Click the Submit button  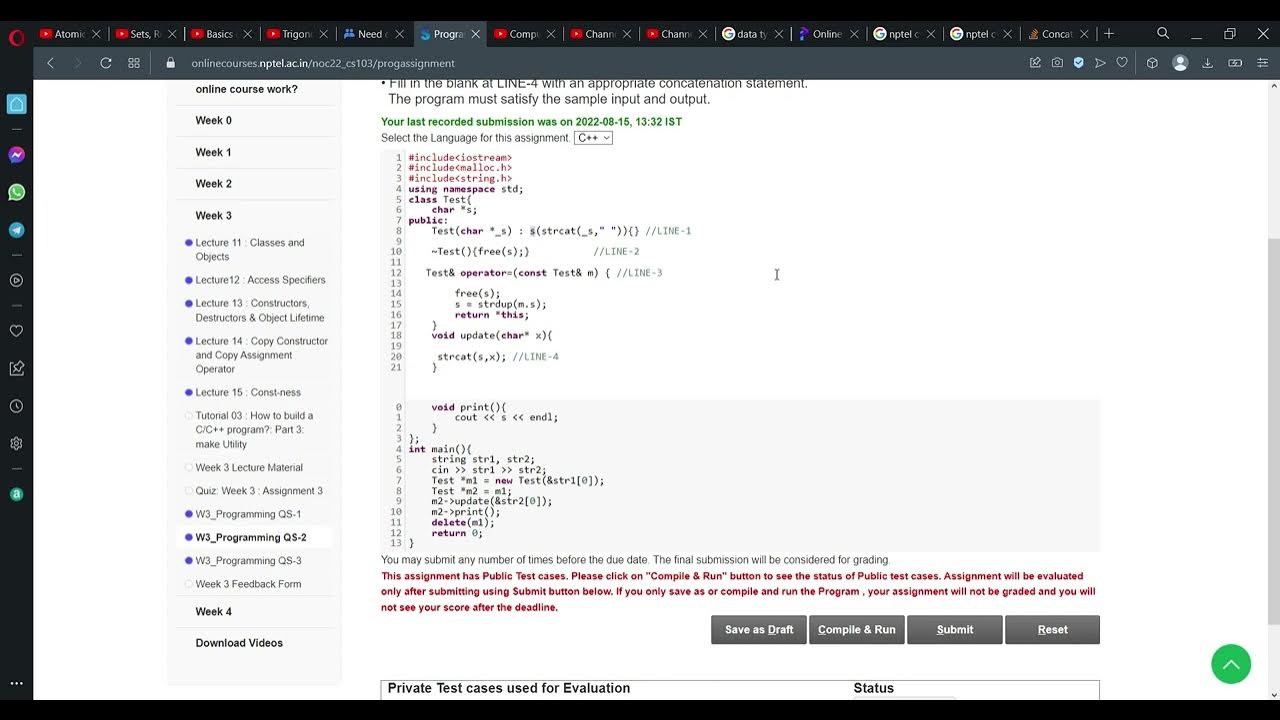click(x=955, y=630)
